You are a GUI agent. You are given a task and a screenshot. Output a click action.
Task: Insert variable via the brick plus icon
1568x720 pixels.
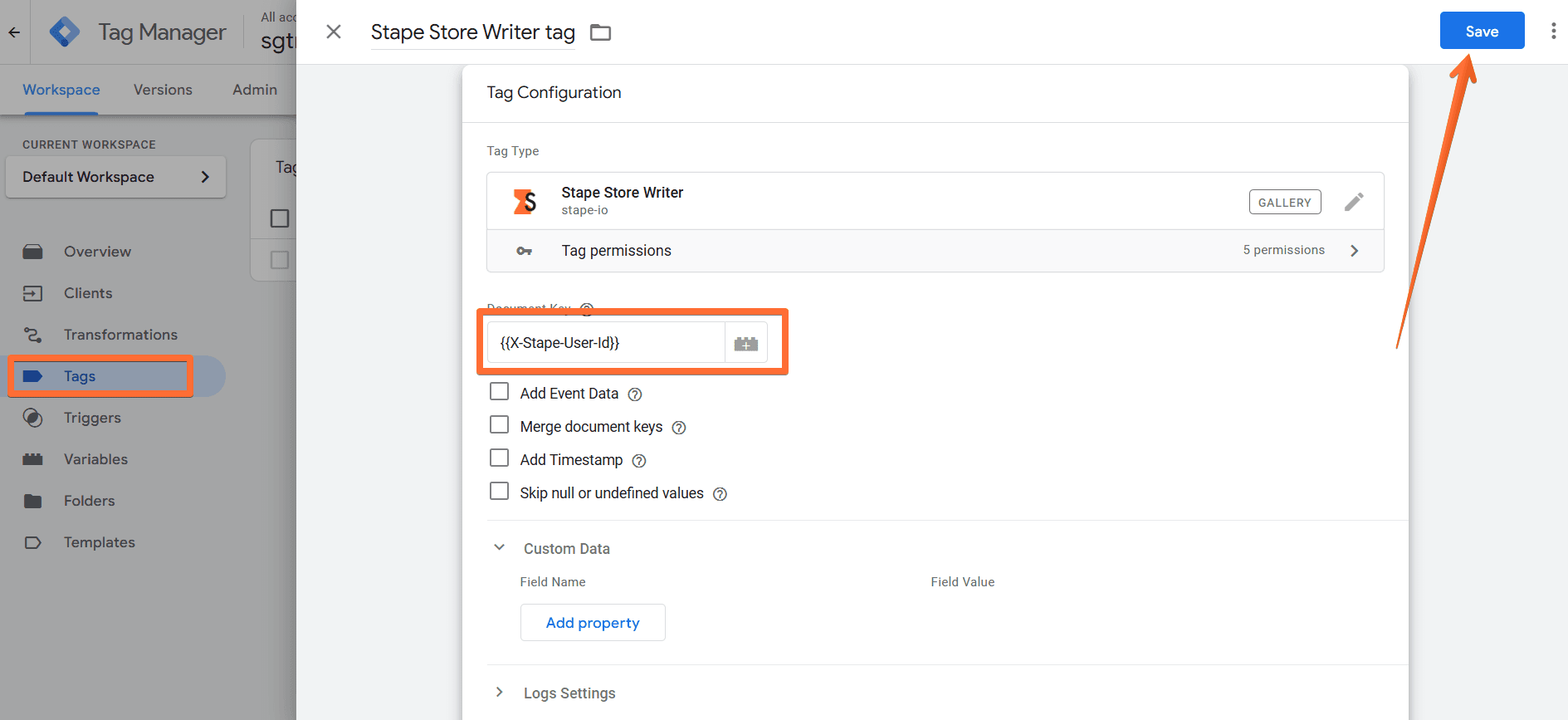click(745, 343)
